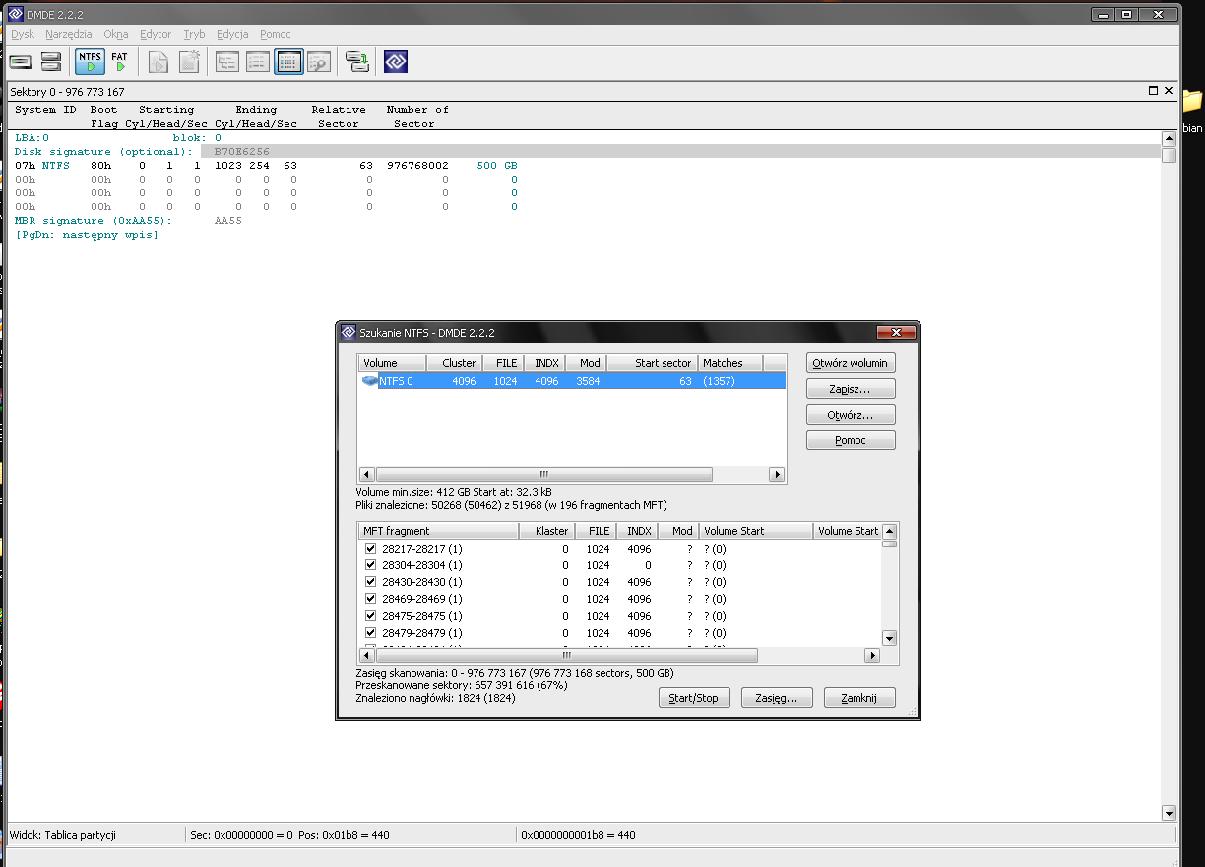Click the MBR signature value AA55

tap(228, 220)
